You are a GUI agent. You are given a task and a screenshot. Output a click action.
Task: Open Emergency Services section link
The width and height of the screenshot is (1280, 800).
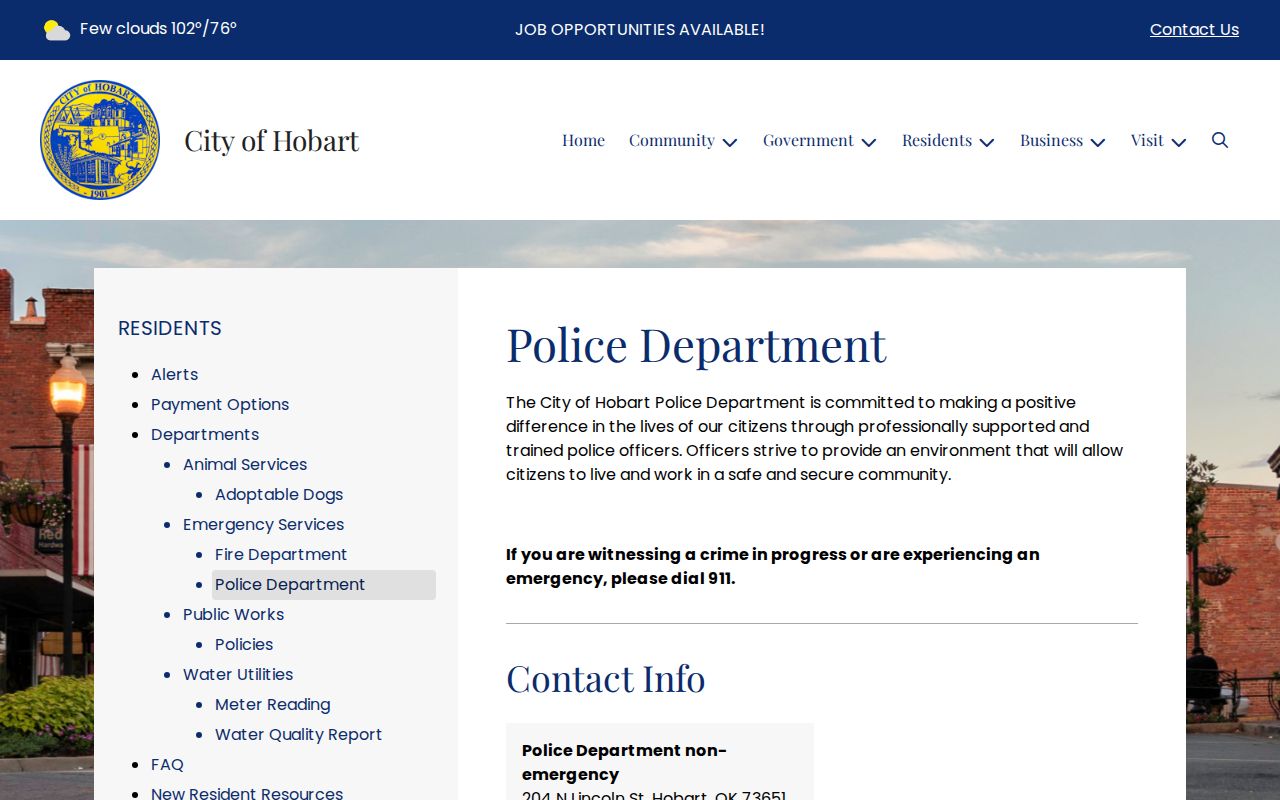tap(263, 524)
